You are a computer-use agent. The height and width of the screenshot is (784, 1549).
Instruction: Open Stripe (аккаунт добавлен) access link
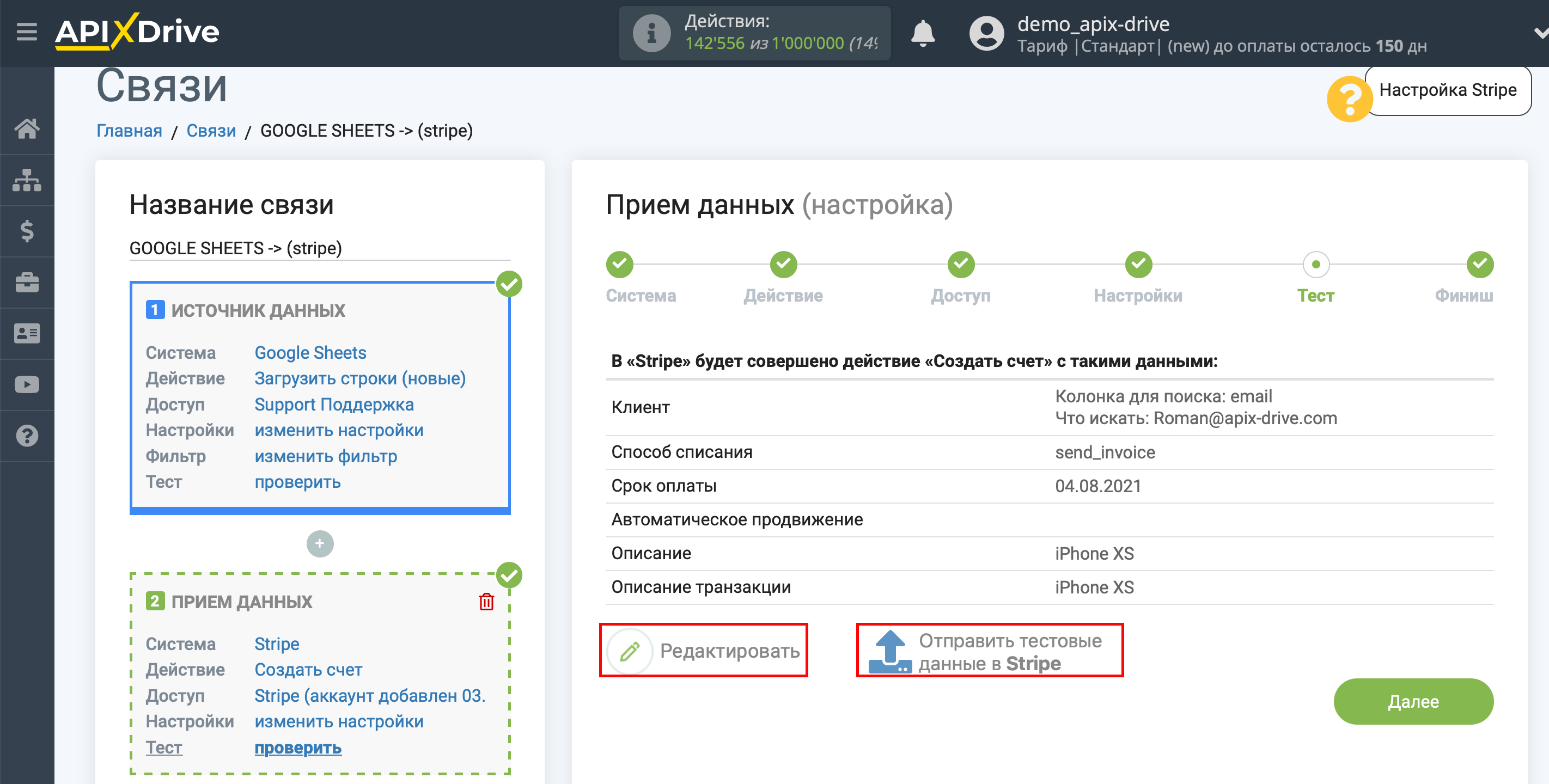(x=369, y=695)
